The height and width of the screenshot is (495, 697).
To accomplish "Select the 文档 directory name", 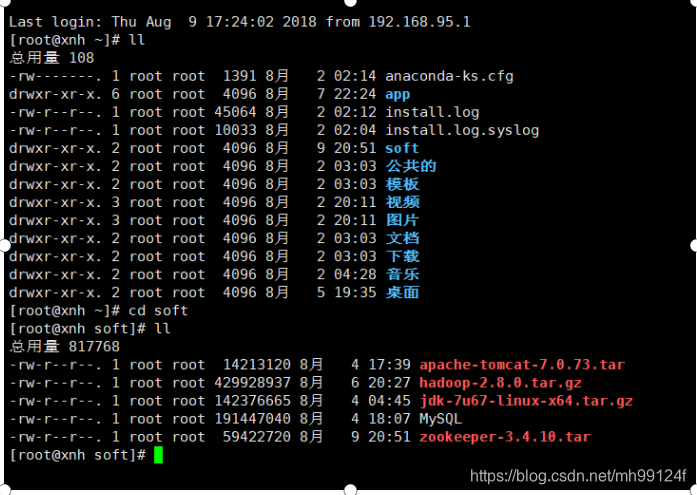I will click(402, 239).
